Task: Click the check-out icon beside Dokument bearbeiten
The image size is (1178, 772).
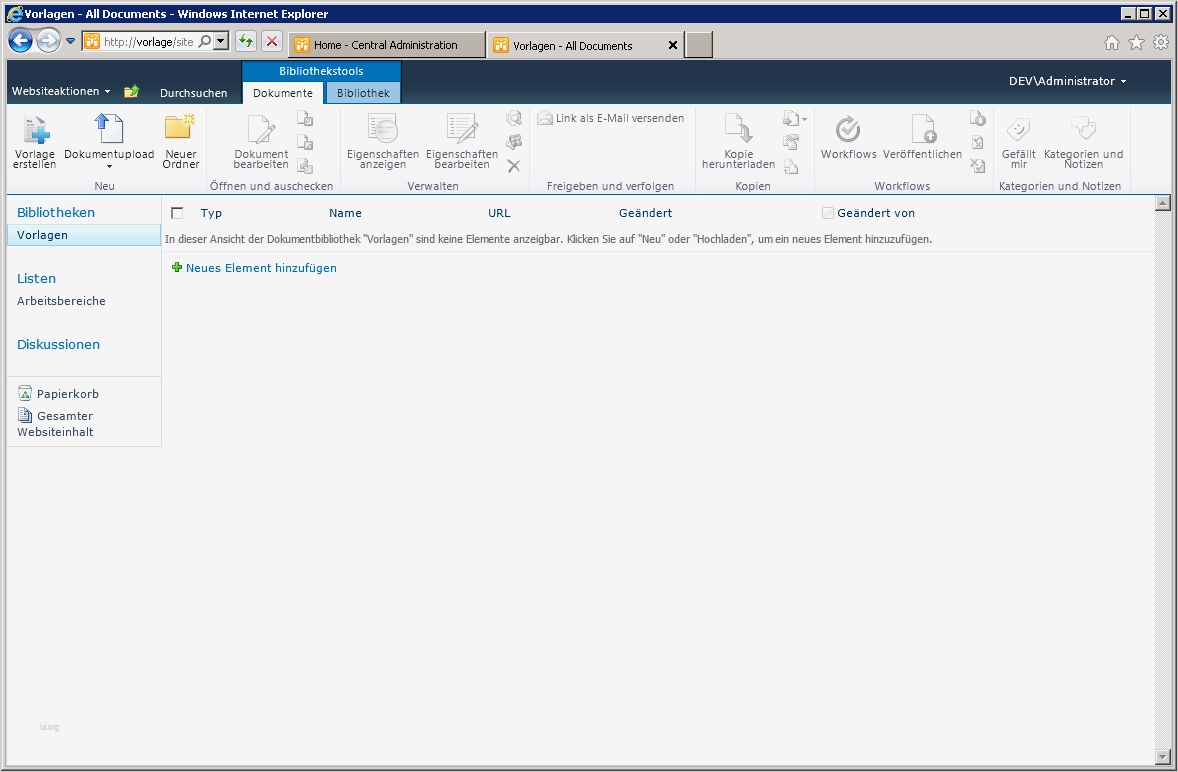Action: 305,118
